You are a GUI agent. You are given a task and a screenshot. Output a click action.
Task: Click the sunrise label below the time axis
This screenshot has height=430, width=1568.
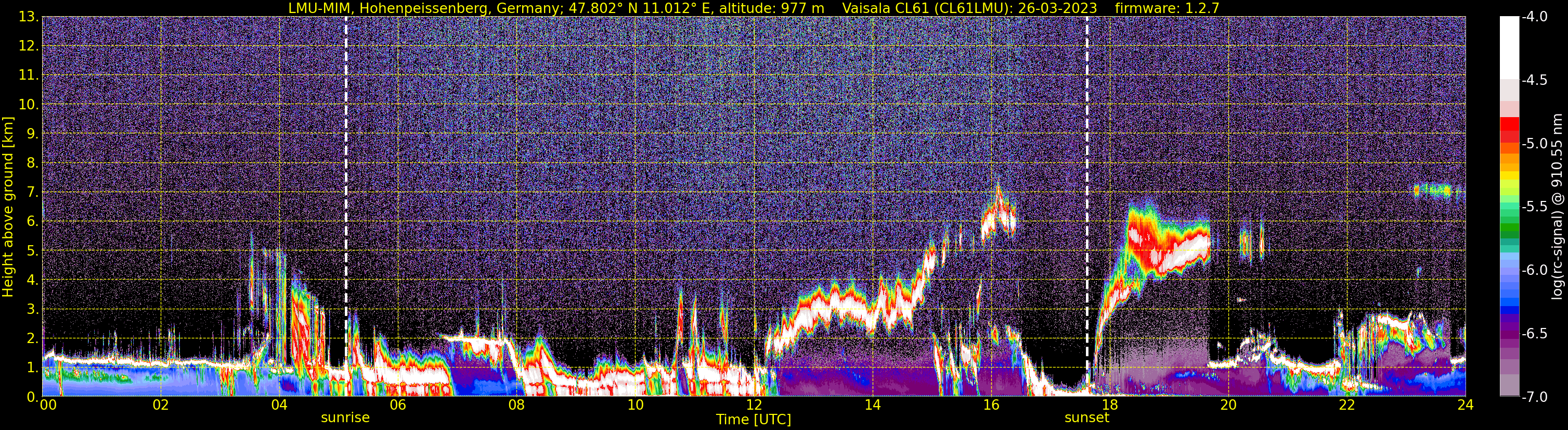coord(345,418)
